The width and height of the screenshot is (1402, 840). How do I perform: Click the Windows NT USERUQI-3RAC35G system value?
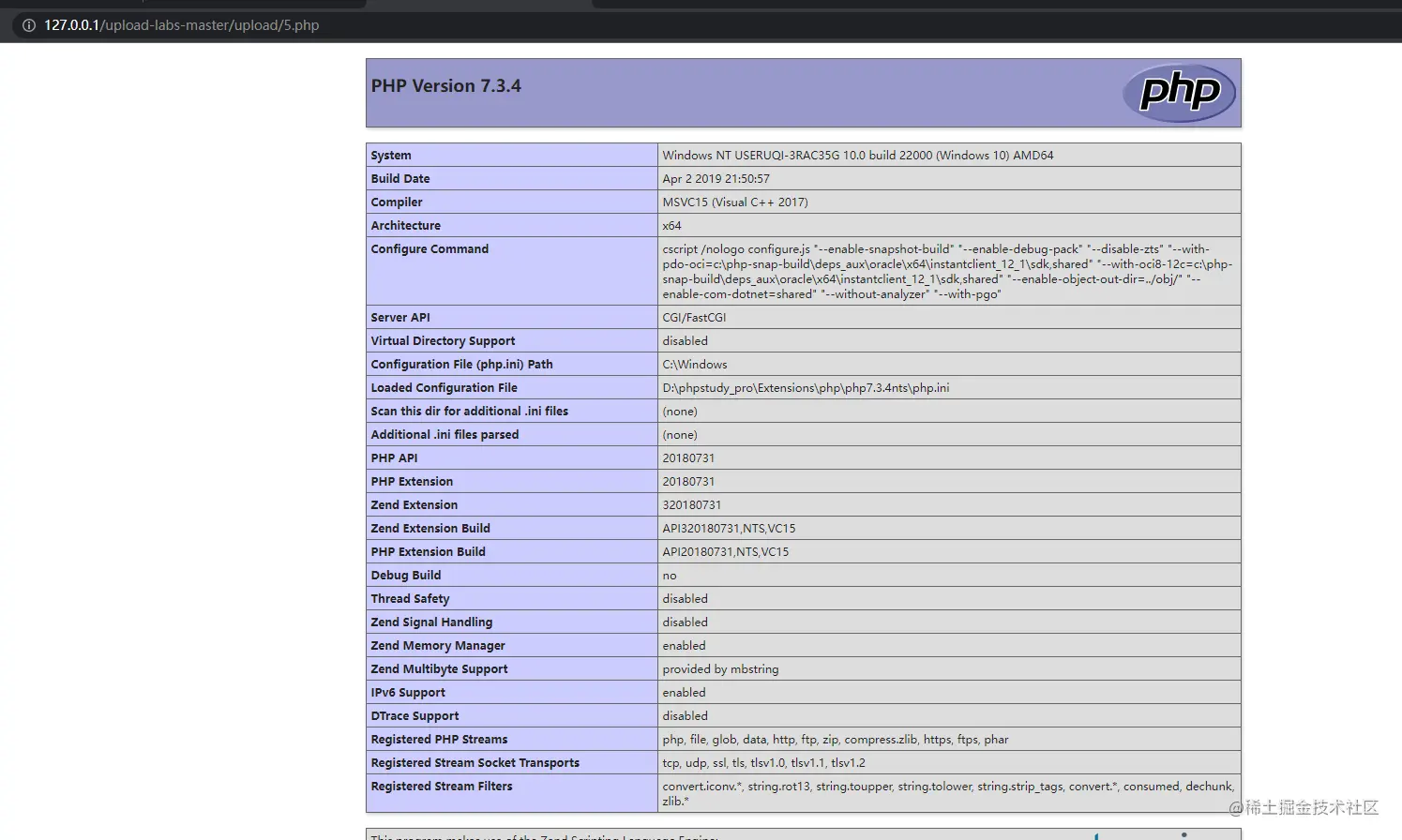857,156
